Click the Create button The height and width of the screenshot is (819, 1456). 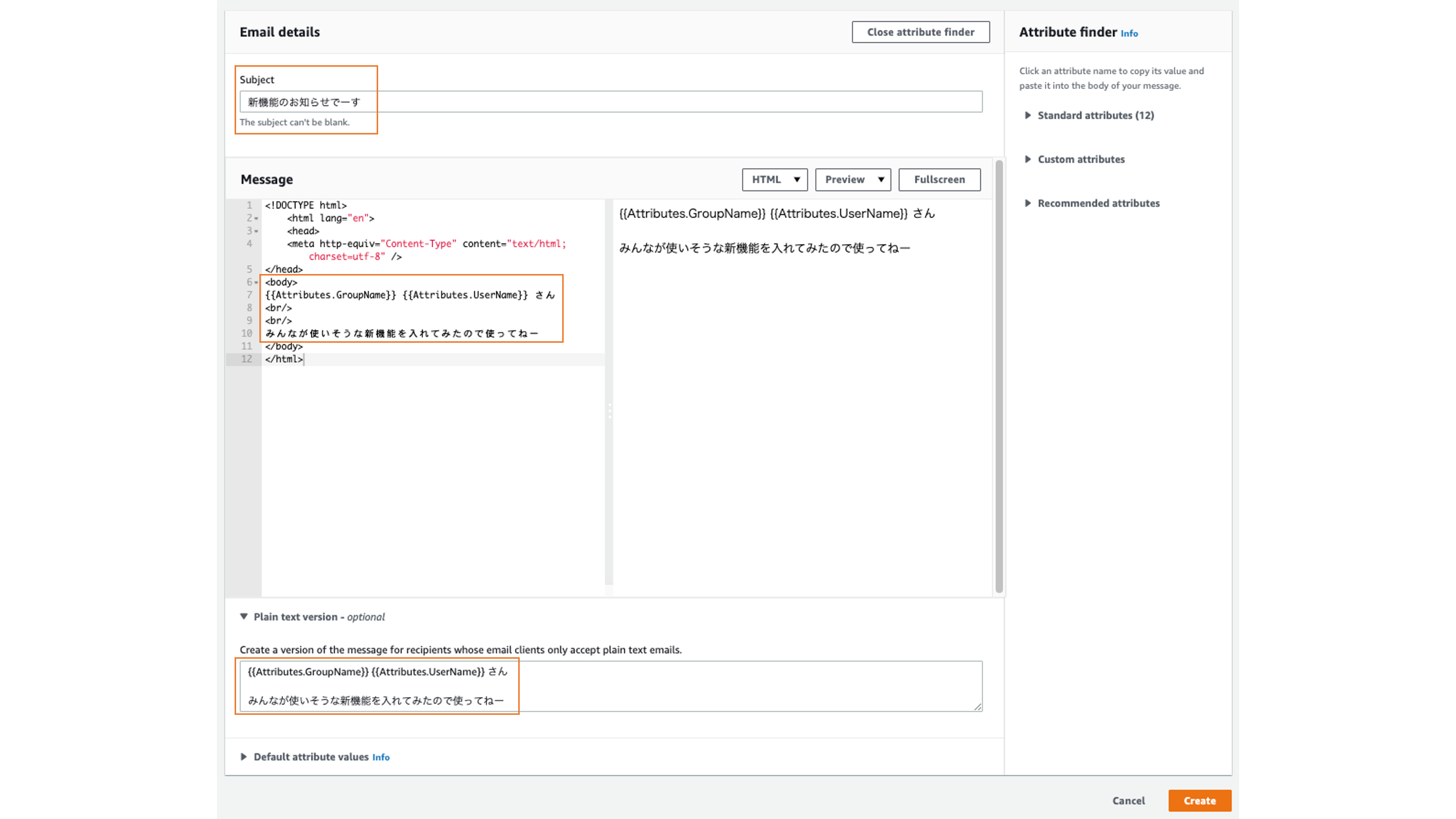[1200, 800]
